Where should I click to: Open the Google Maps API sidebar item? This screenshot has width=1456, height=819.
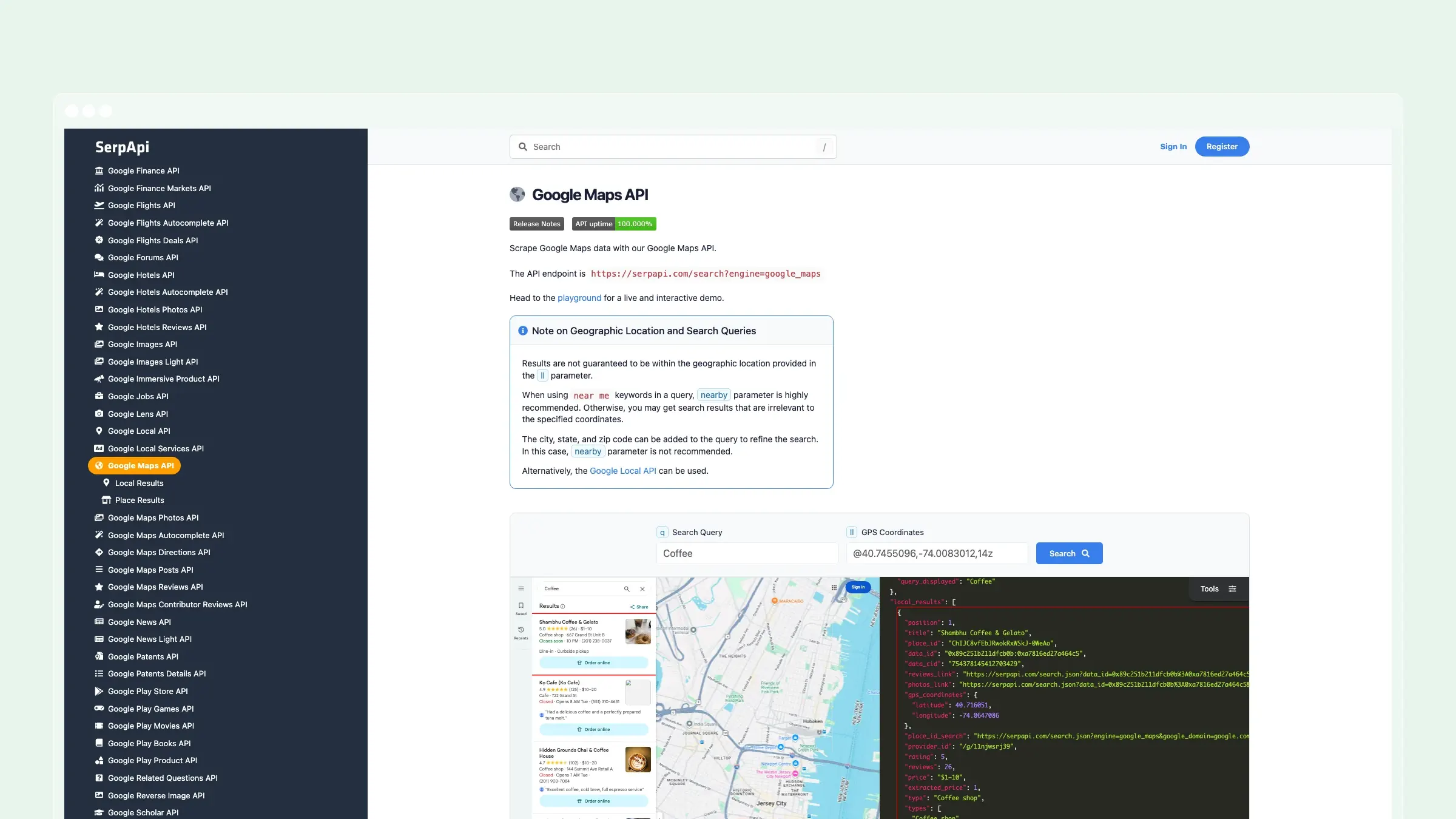135,465
